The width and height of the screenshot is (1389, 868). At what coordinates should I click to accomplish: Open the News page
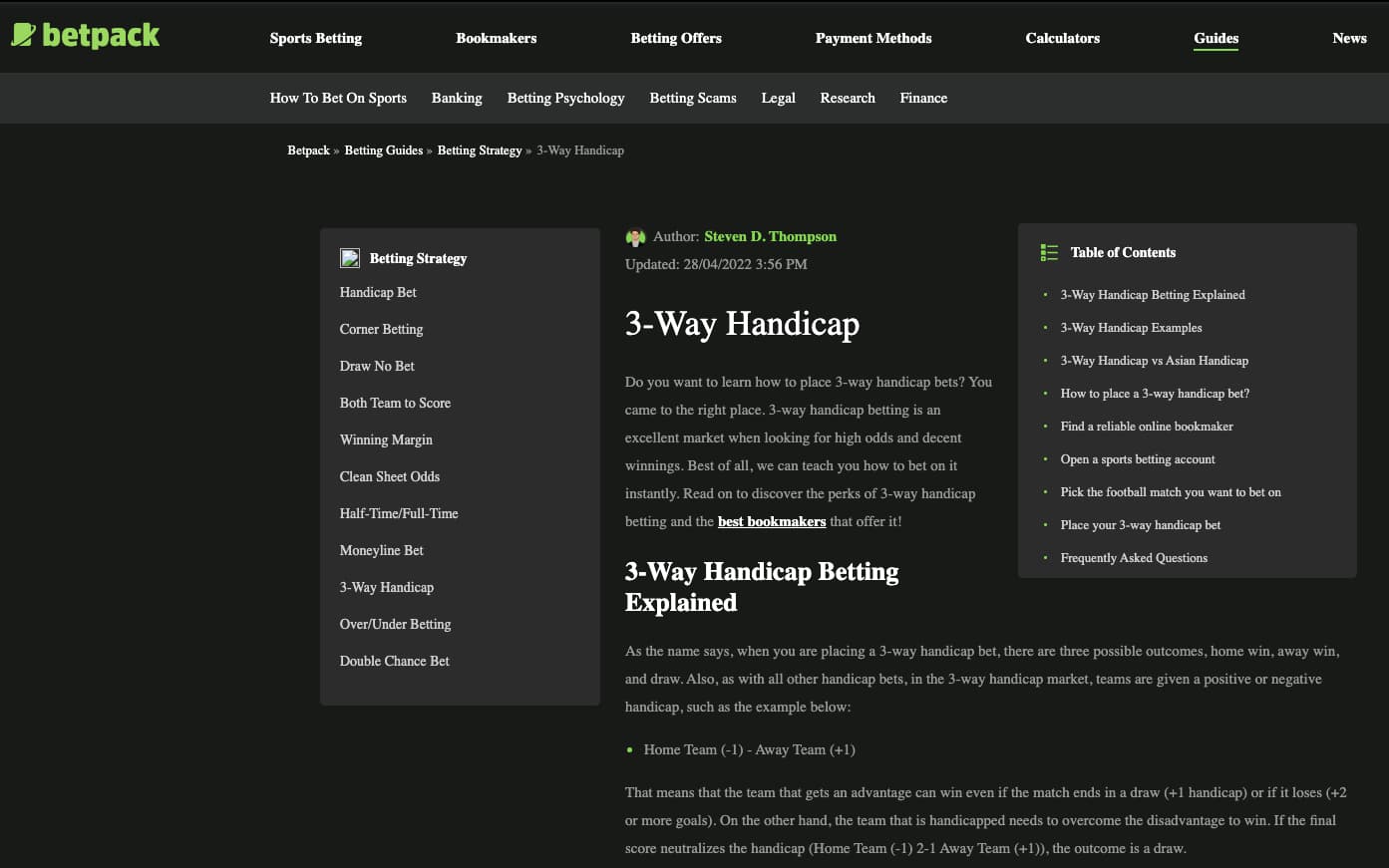pos(1348,38)
